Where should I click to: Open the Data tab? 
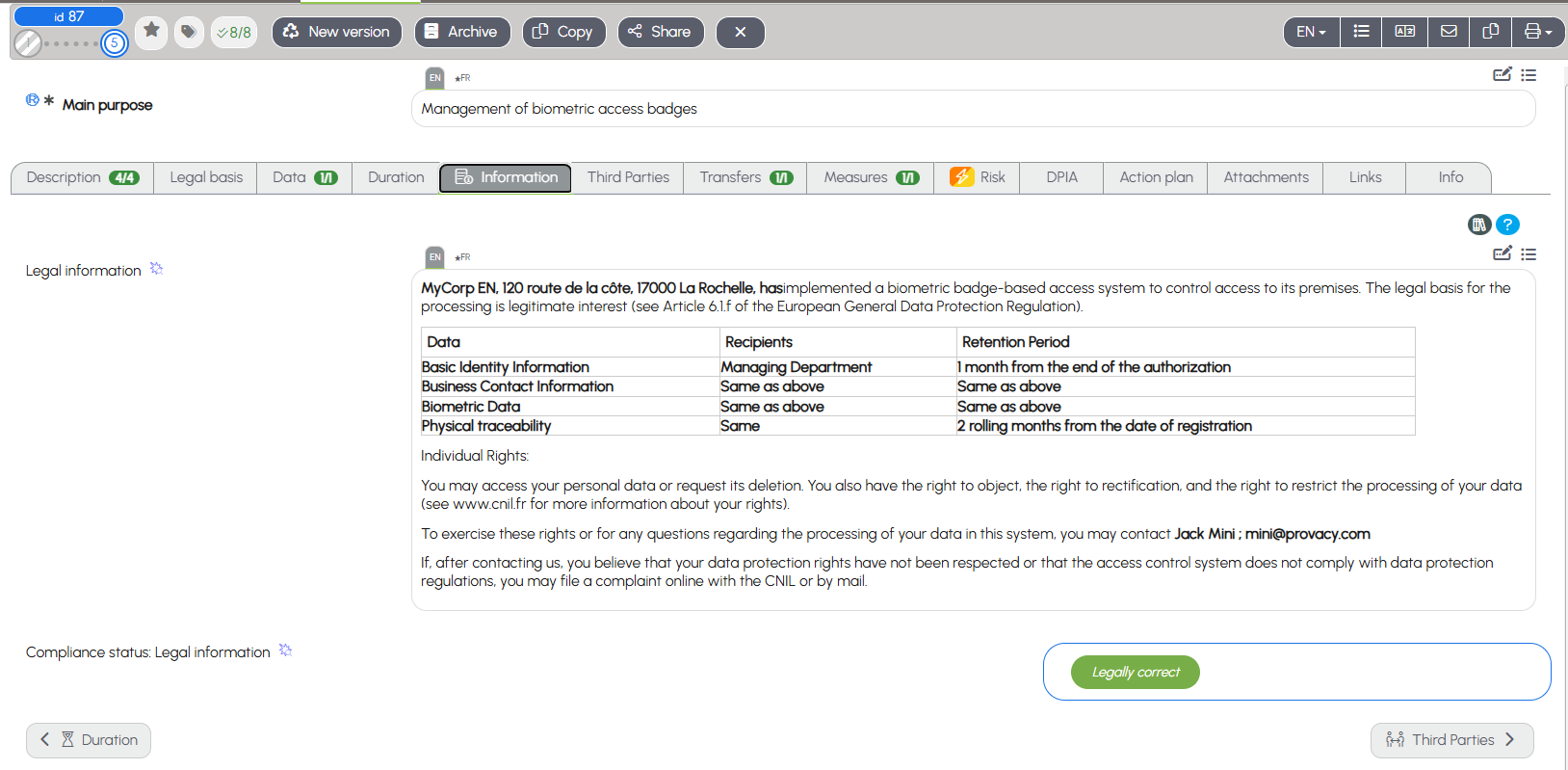(304, 177)
